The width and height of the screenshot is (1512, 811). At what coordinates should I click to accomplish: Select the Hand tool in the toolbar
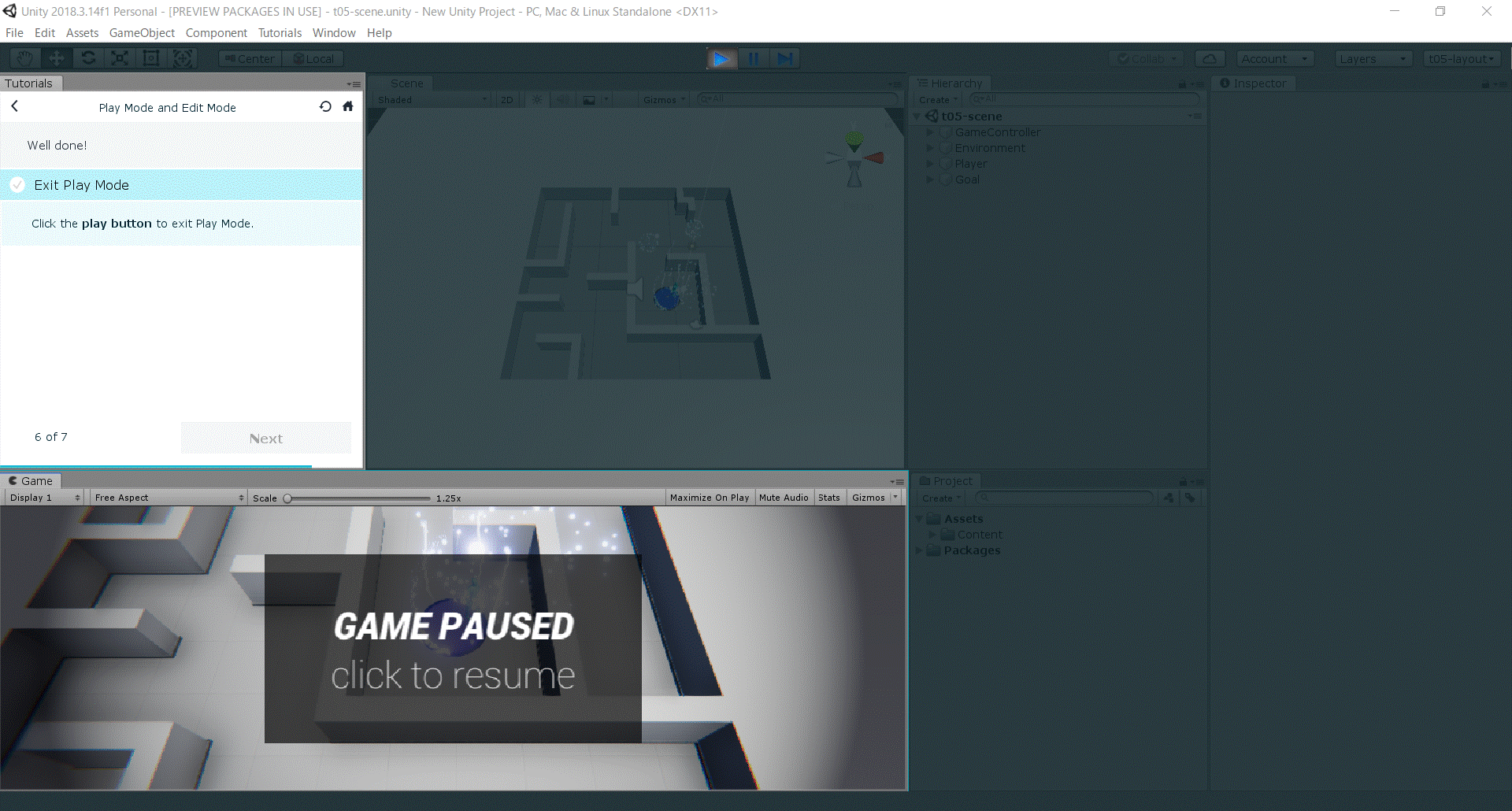[25, 58]
